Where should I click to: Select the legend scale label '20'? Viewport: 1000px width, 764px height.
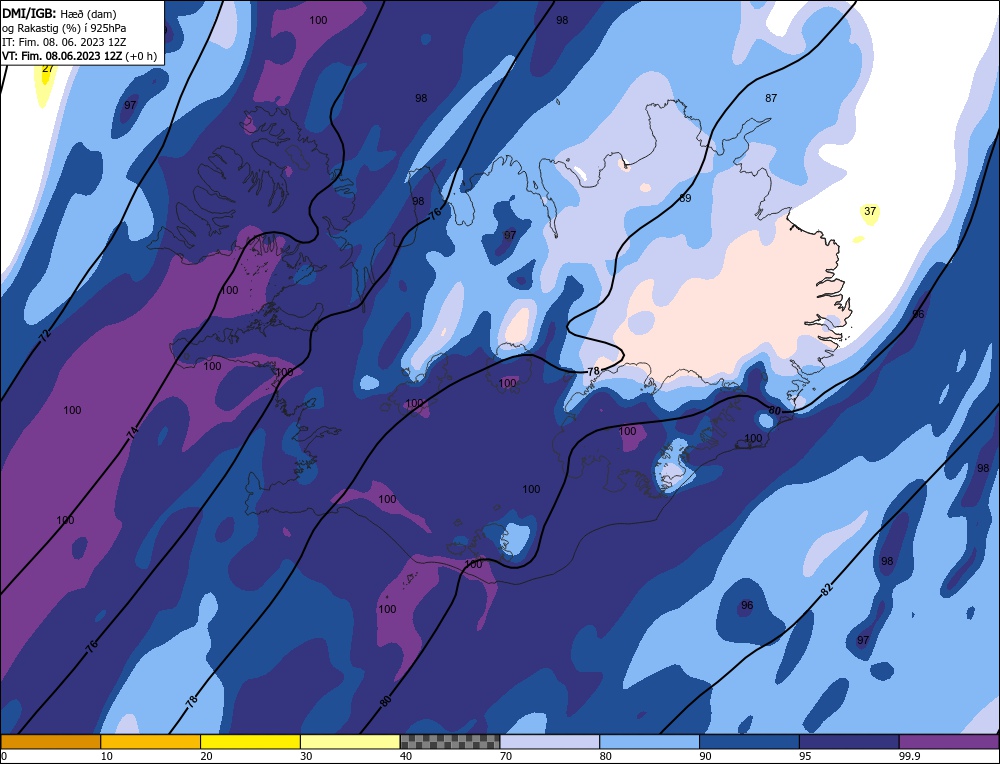tap(207, 756)
